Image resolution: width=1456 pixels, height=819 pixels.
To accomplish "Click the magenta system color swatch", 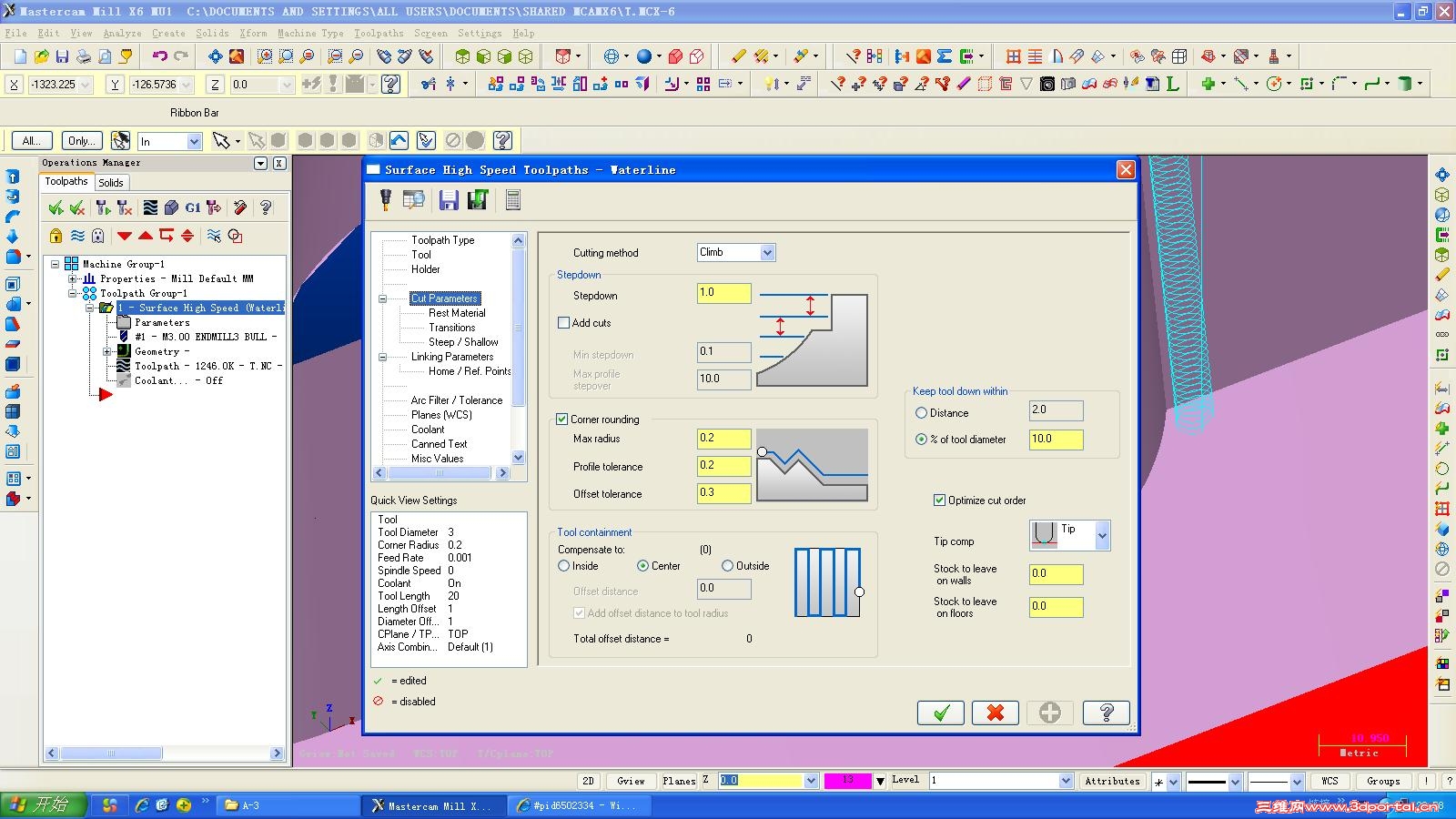I will tap(846, 781).
